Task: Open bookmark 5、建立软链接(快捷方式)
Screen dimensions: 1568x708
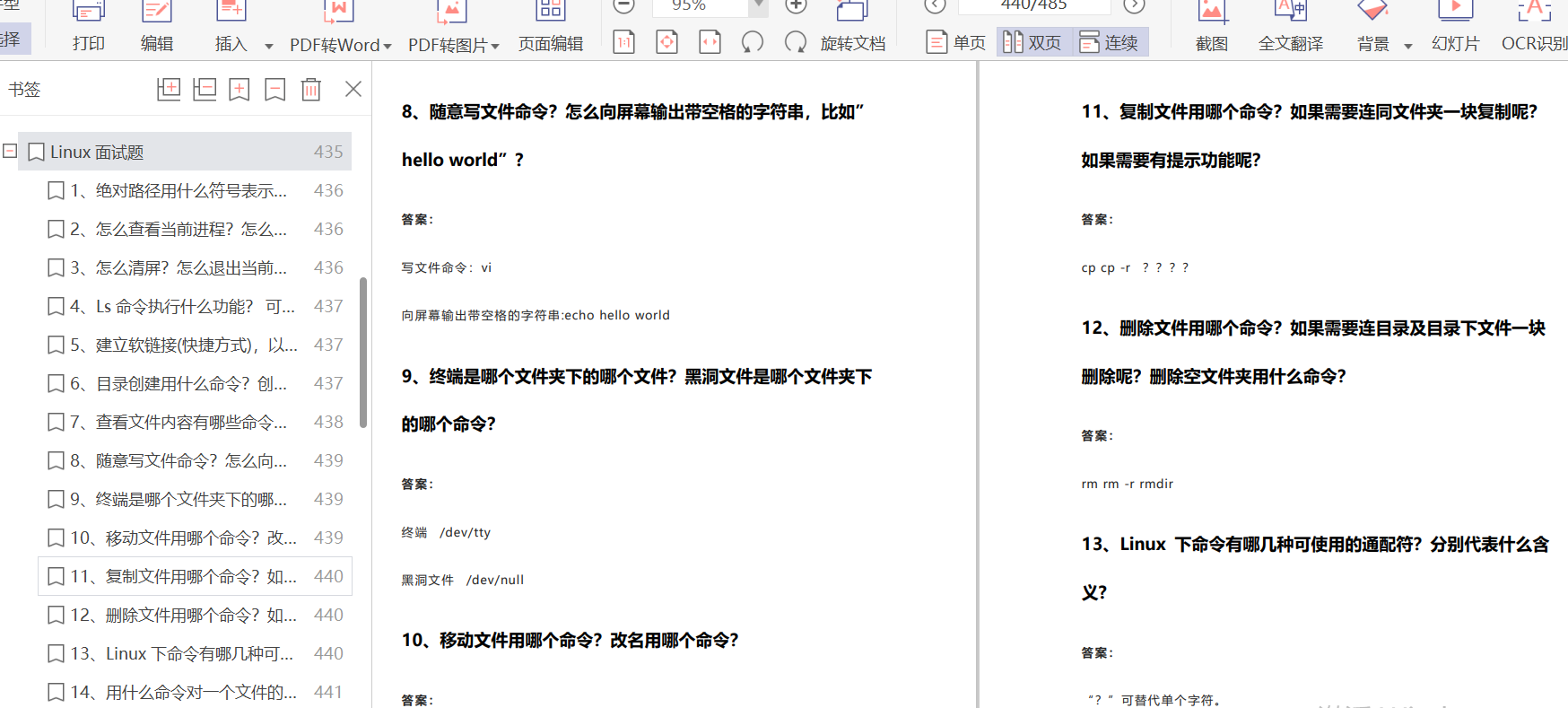Action: pyautogui.click(x=195, y=345)
